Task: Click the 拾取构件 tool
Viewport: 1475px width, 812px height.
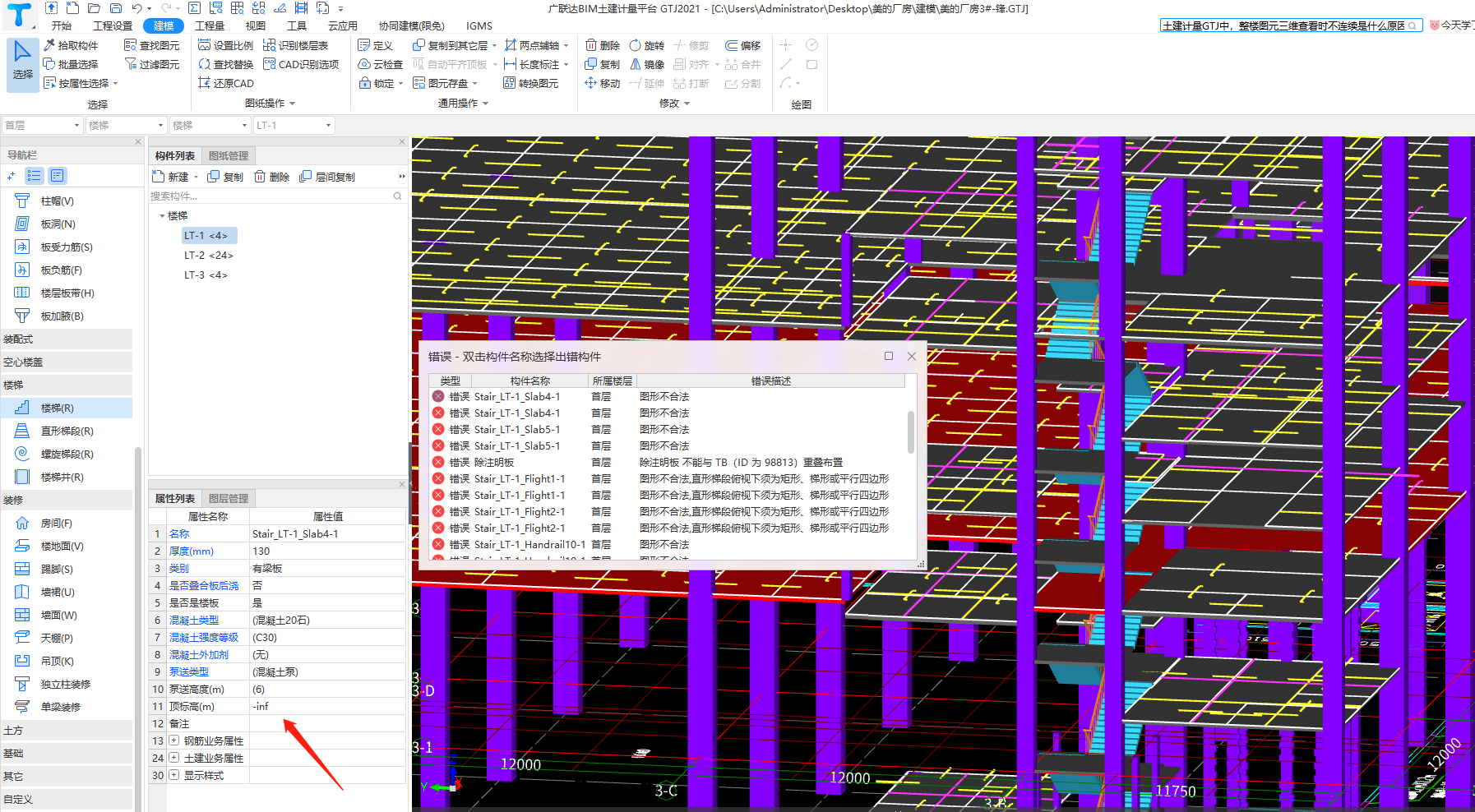Action: (71, 45)
